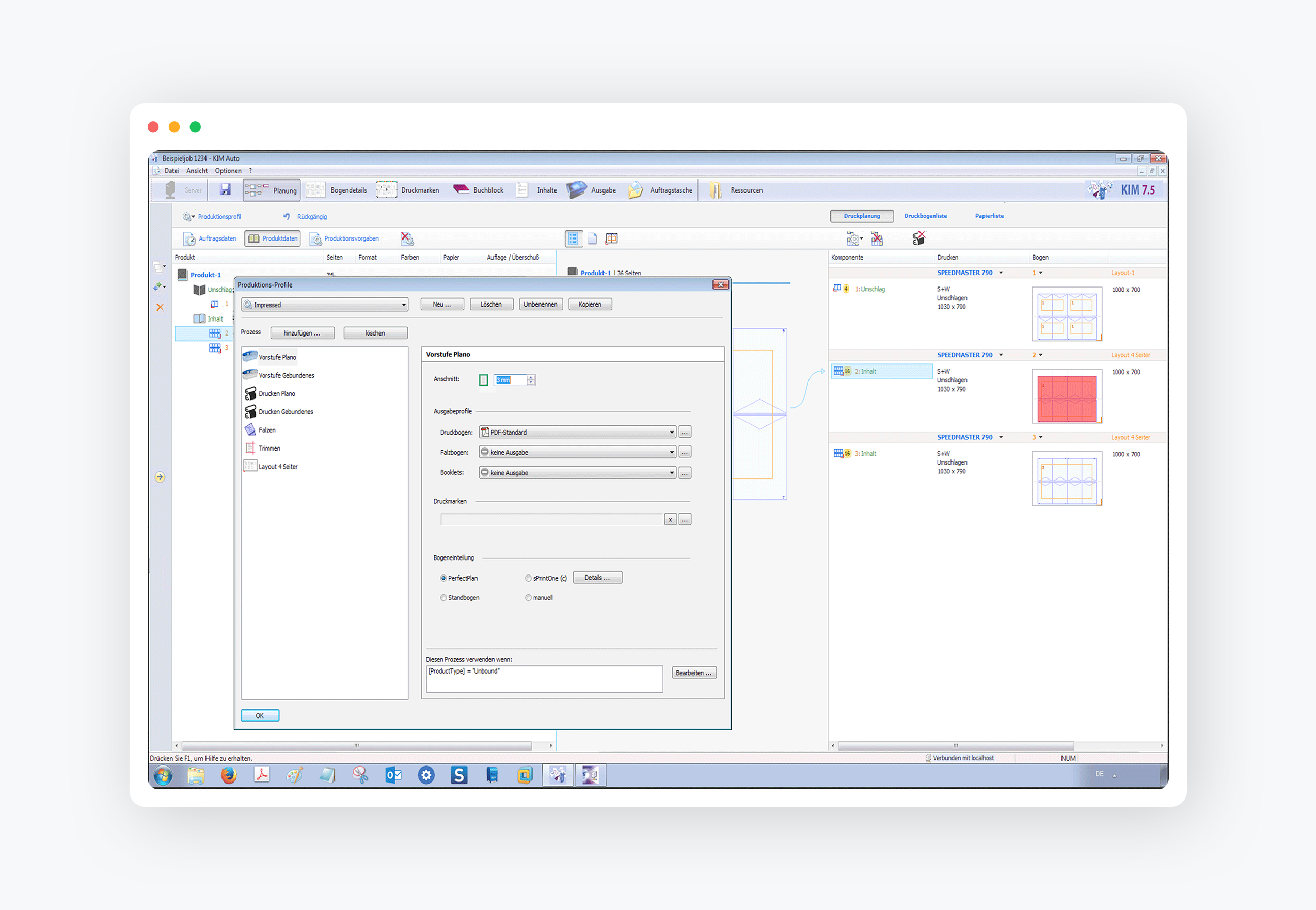Viewport: 1316px width, 910px height.
Task: Click the Anschnitt 3 mm spinner field
Action: (510, 380)
